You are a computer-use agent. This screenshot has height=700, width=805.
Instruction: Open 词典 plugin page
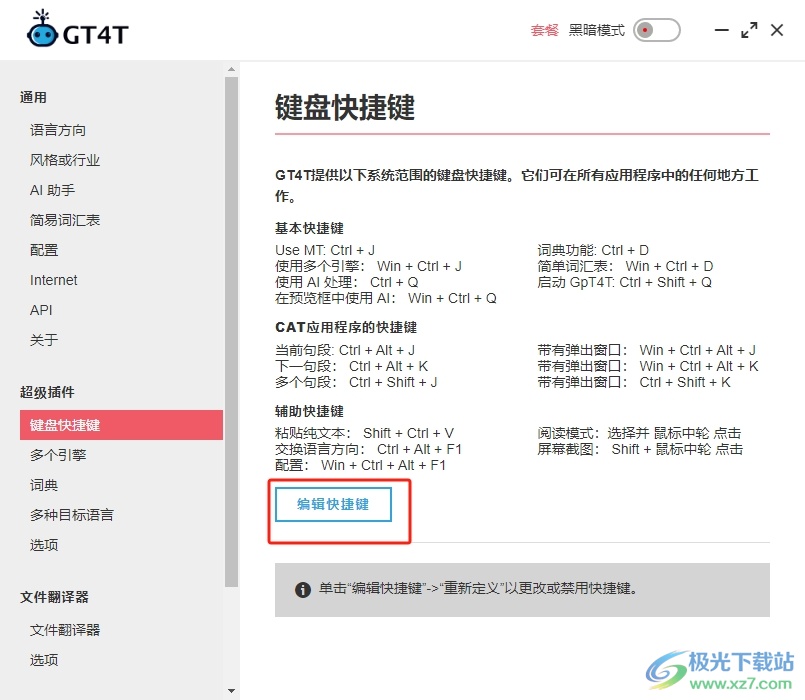(44, 485)
